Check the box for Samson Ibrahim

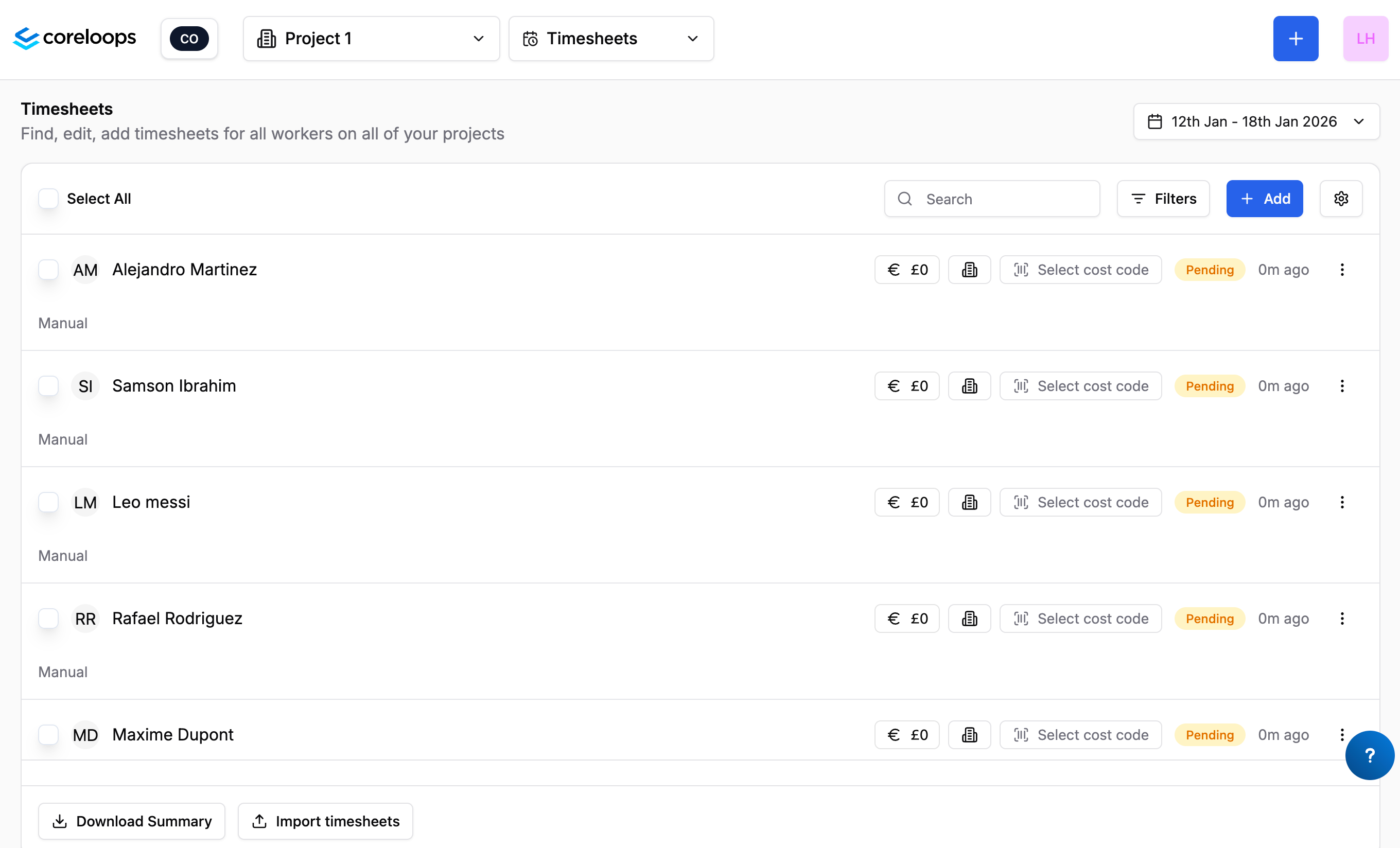(48, 386)
